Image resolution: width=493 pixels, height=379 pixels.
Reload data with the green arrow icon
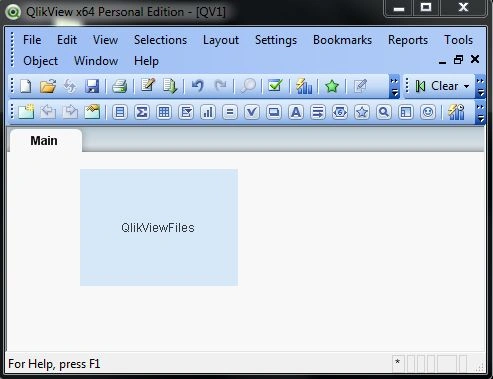click(170, 86)
